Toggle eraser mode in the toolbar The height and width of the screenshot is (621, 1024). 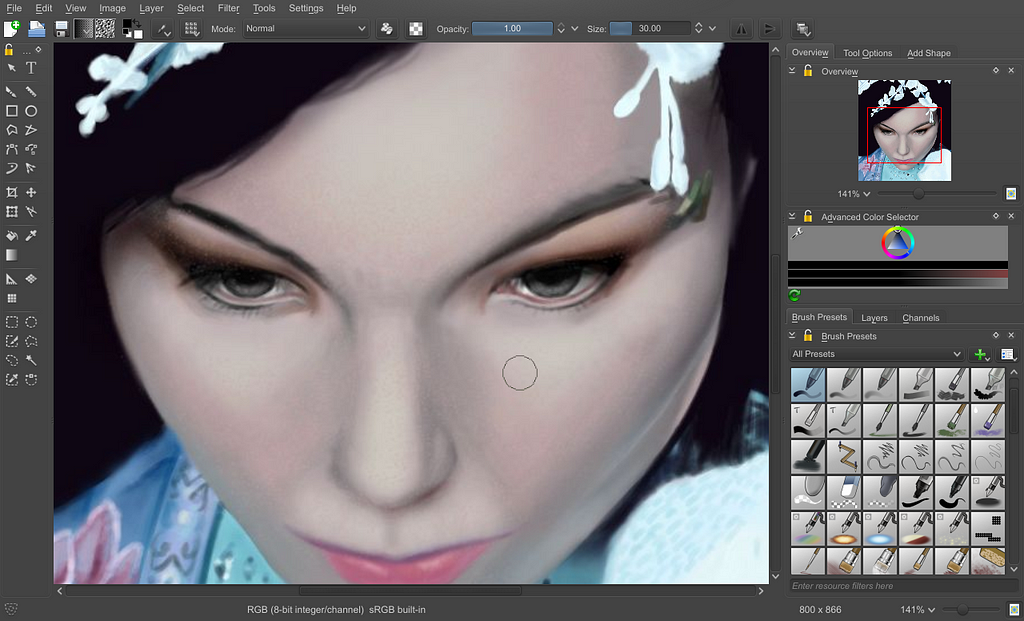pyautogui.click(x=387, y=29)
